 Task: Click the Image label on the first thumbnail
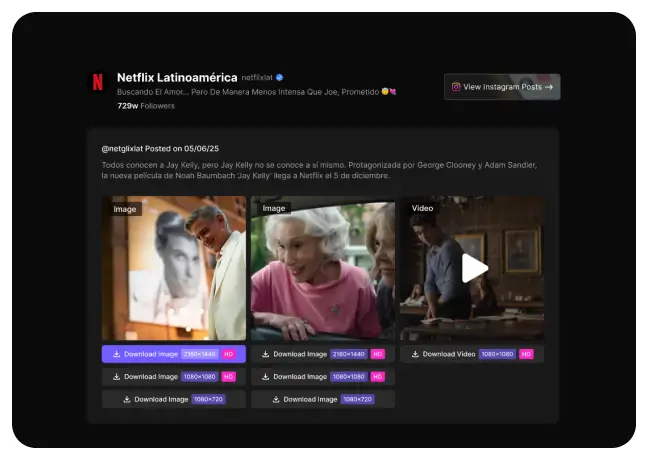(125, 209)
